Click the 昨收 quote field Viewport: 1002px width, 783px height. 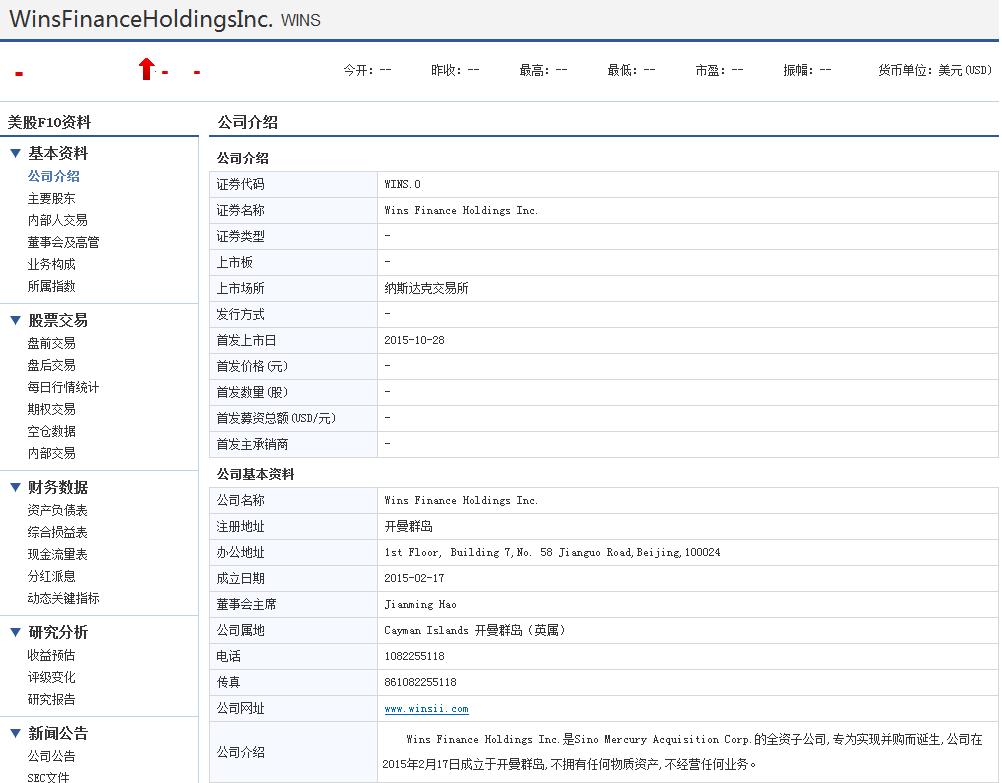pyautogui.click(x=455, y=70)
